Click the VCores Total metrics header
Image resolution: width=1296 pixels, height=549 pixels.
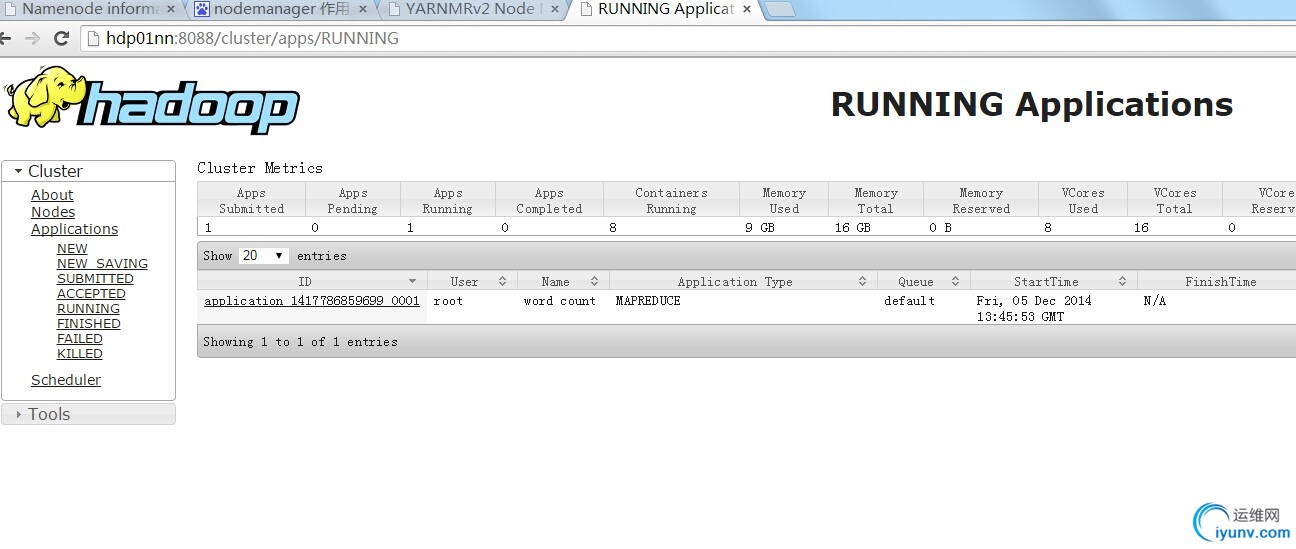1175,201
